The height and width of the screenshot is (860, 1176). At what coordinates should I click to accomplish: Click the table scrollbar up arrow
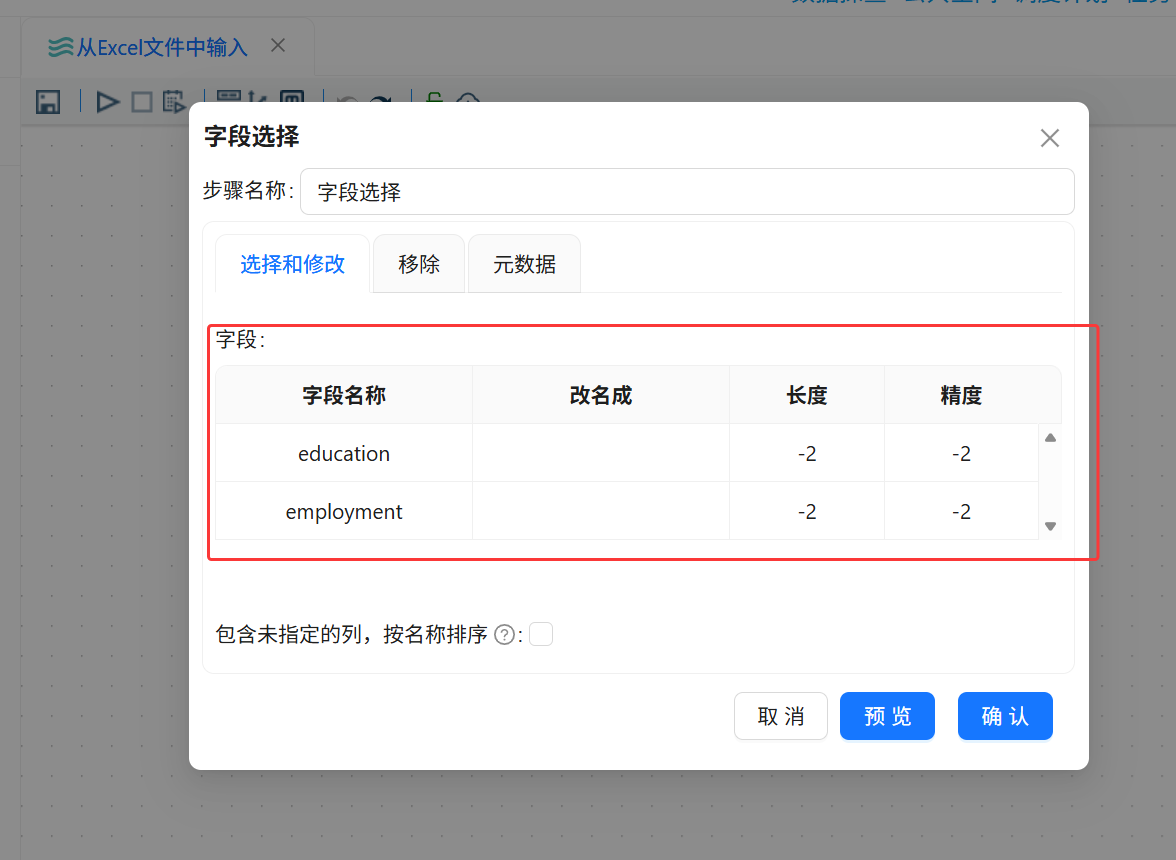1050,438
